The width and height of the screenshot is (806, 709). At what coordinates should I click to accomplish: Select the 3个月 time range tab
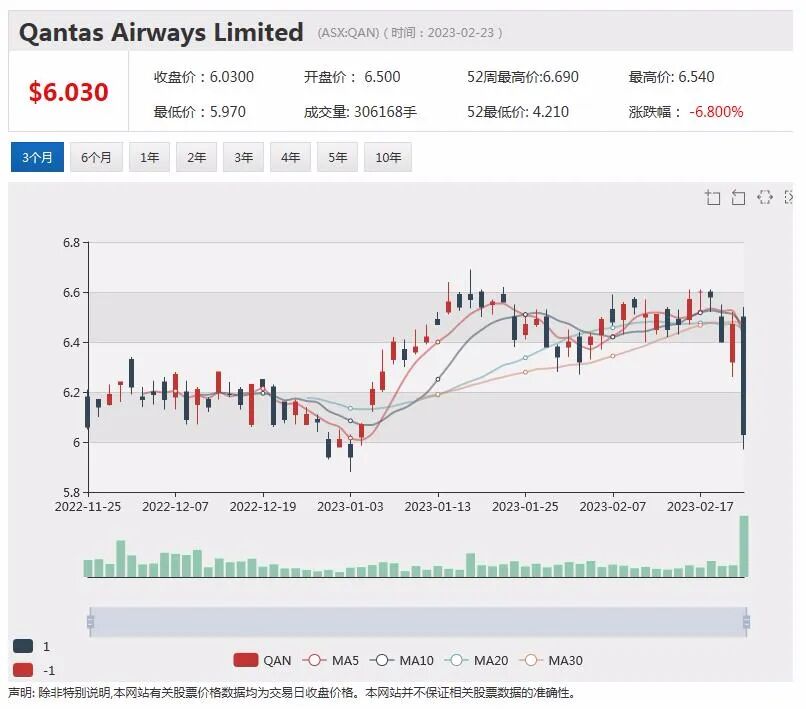point(37,157)
